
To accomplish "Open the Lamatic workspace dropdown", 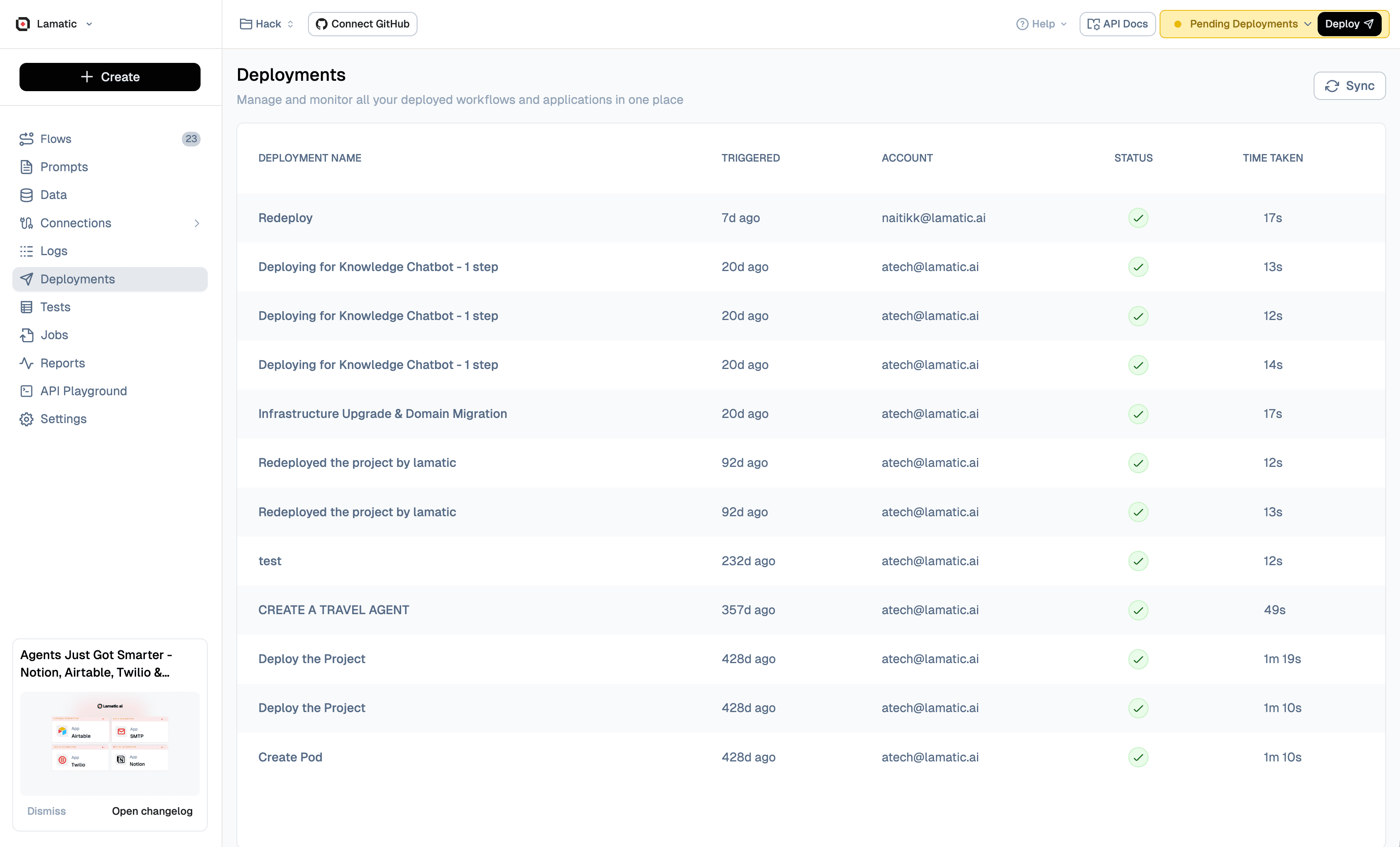I will click(89, 24).
